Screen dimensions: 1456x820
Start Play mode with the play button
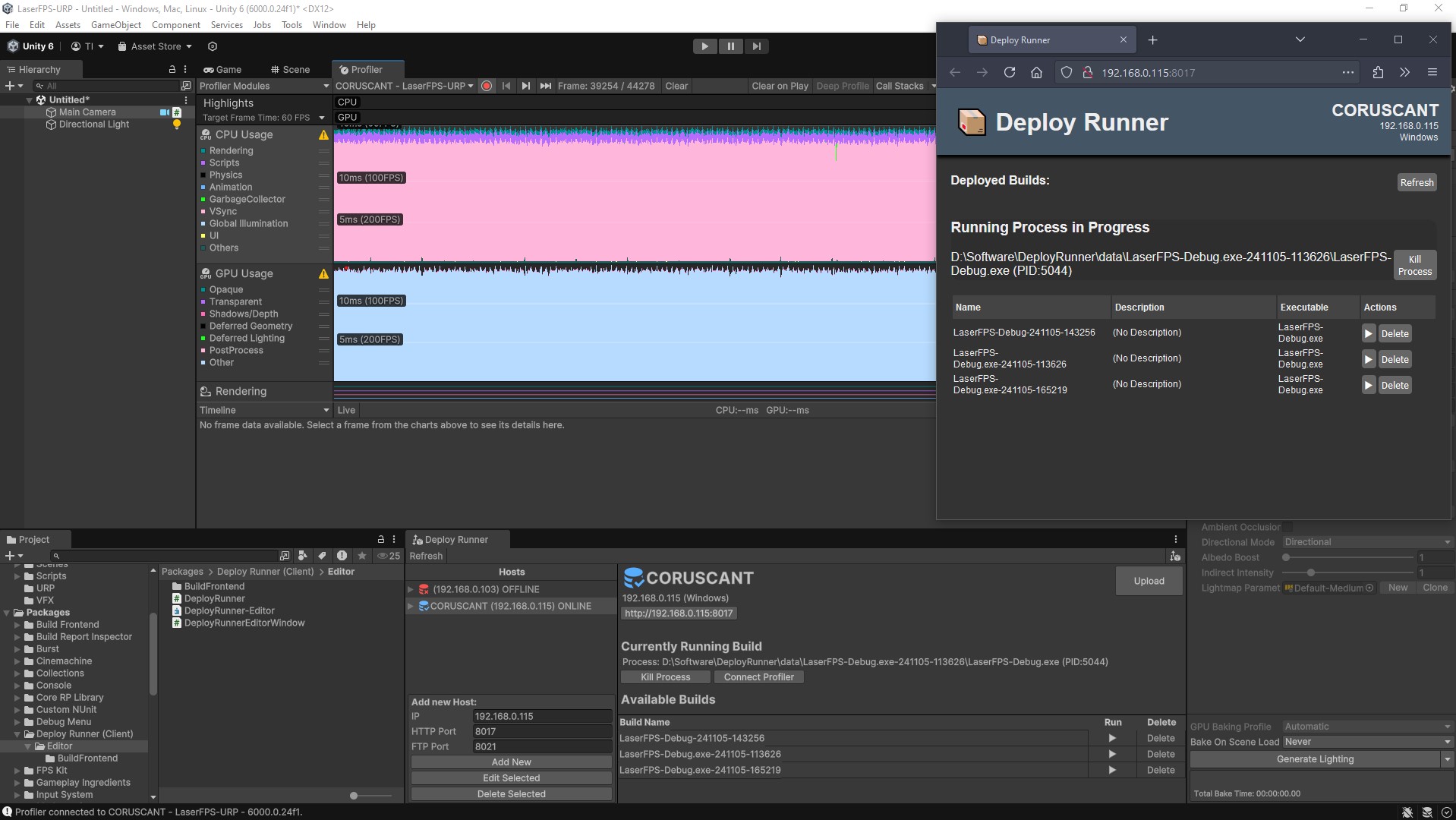[704, 46]
